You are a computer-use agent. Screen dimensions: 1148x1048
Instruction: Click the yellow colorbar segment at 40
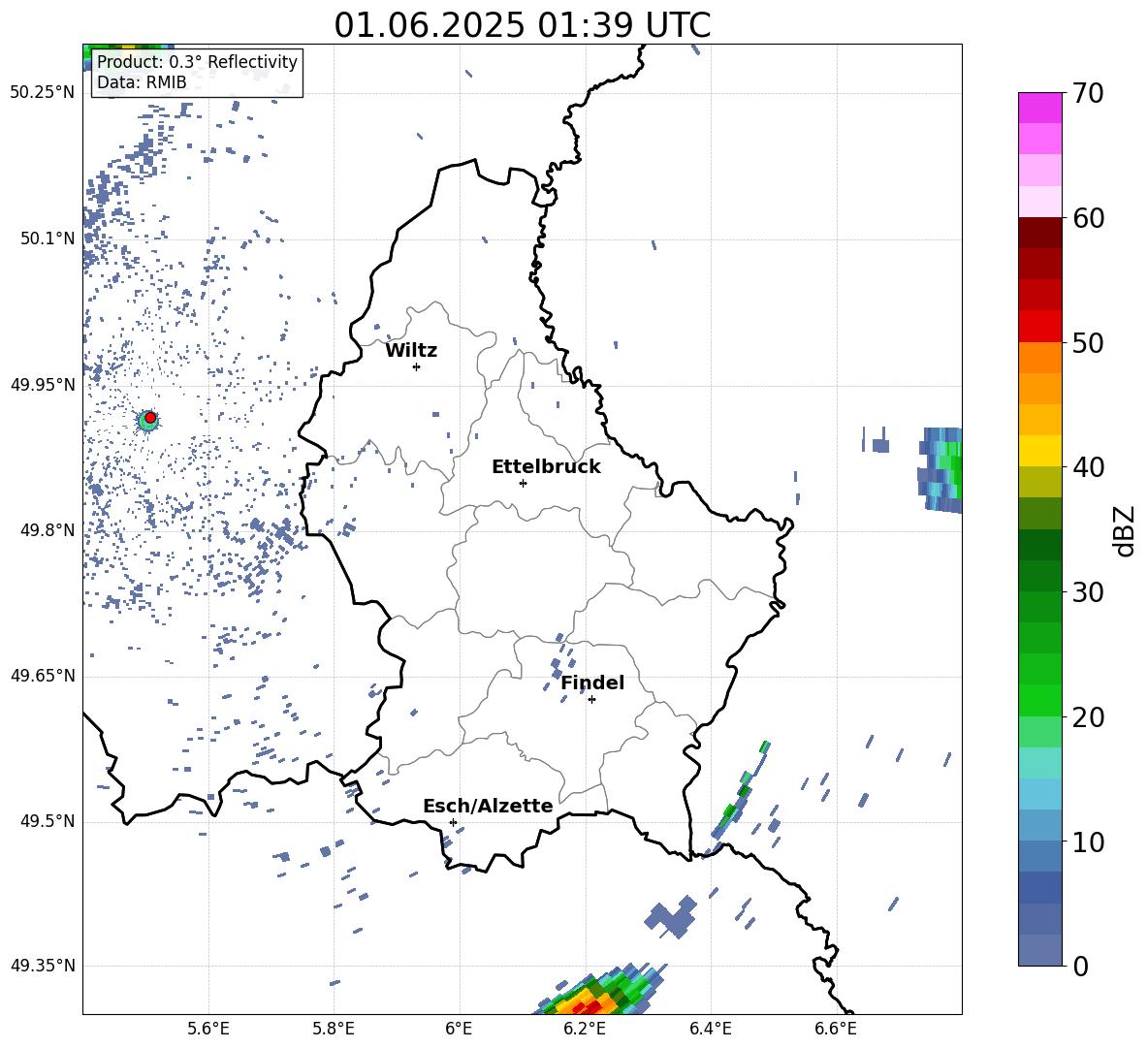[1039, 450]
